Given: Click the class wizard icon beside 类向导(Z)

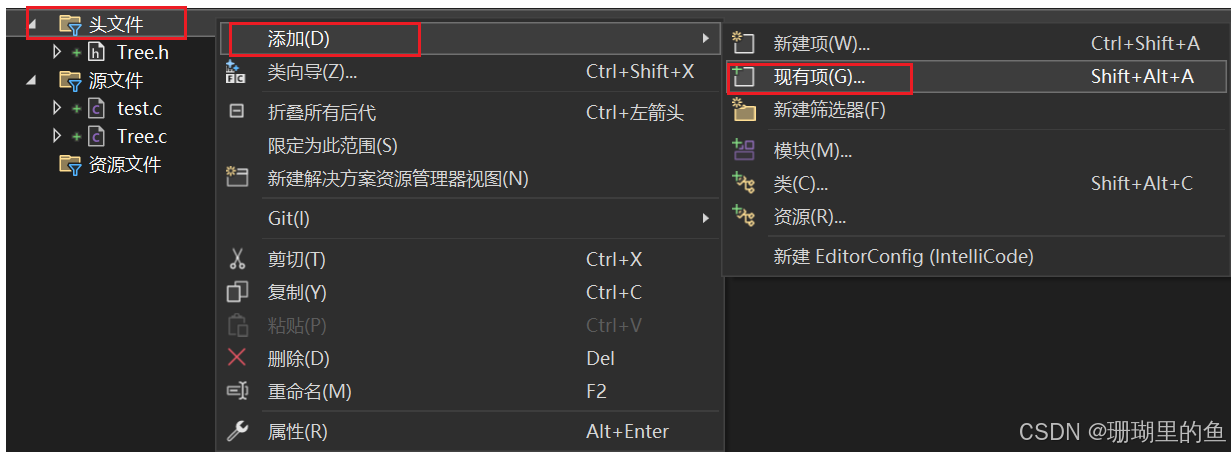Looking at the screenshot, I should 237,71.
